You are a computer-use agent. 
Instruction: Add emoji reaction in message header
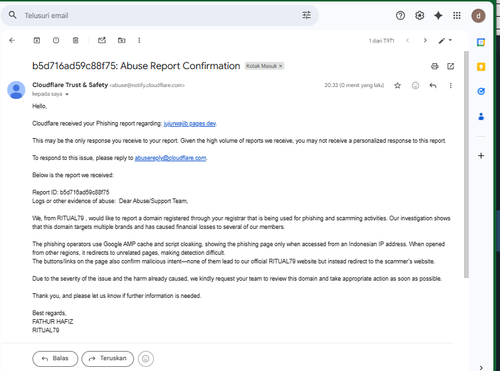click(x=415, y=86)
